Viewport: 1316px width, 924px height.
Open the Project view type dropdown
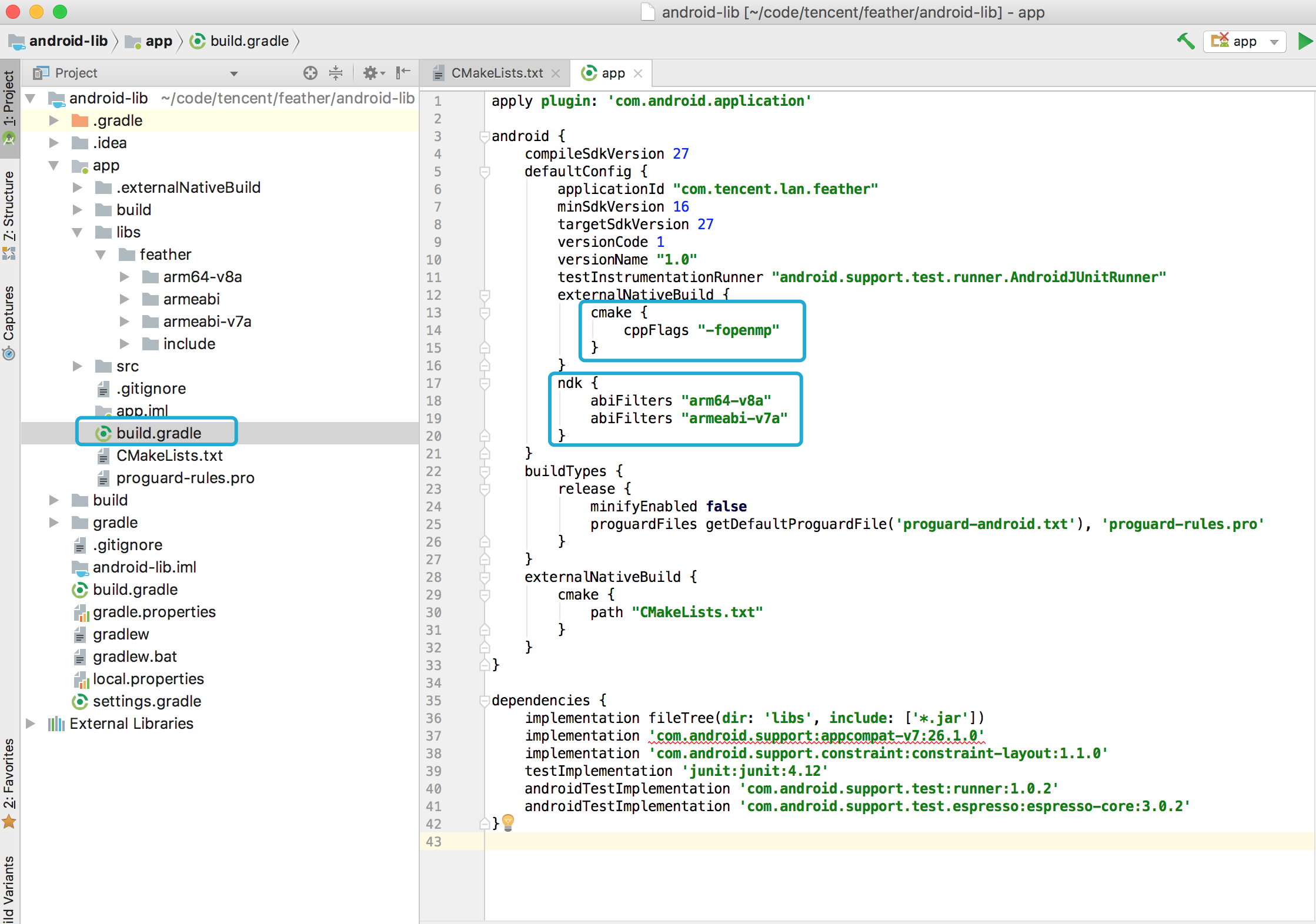coord(233,73)
